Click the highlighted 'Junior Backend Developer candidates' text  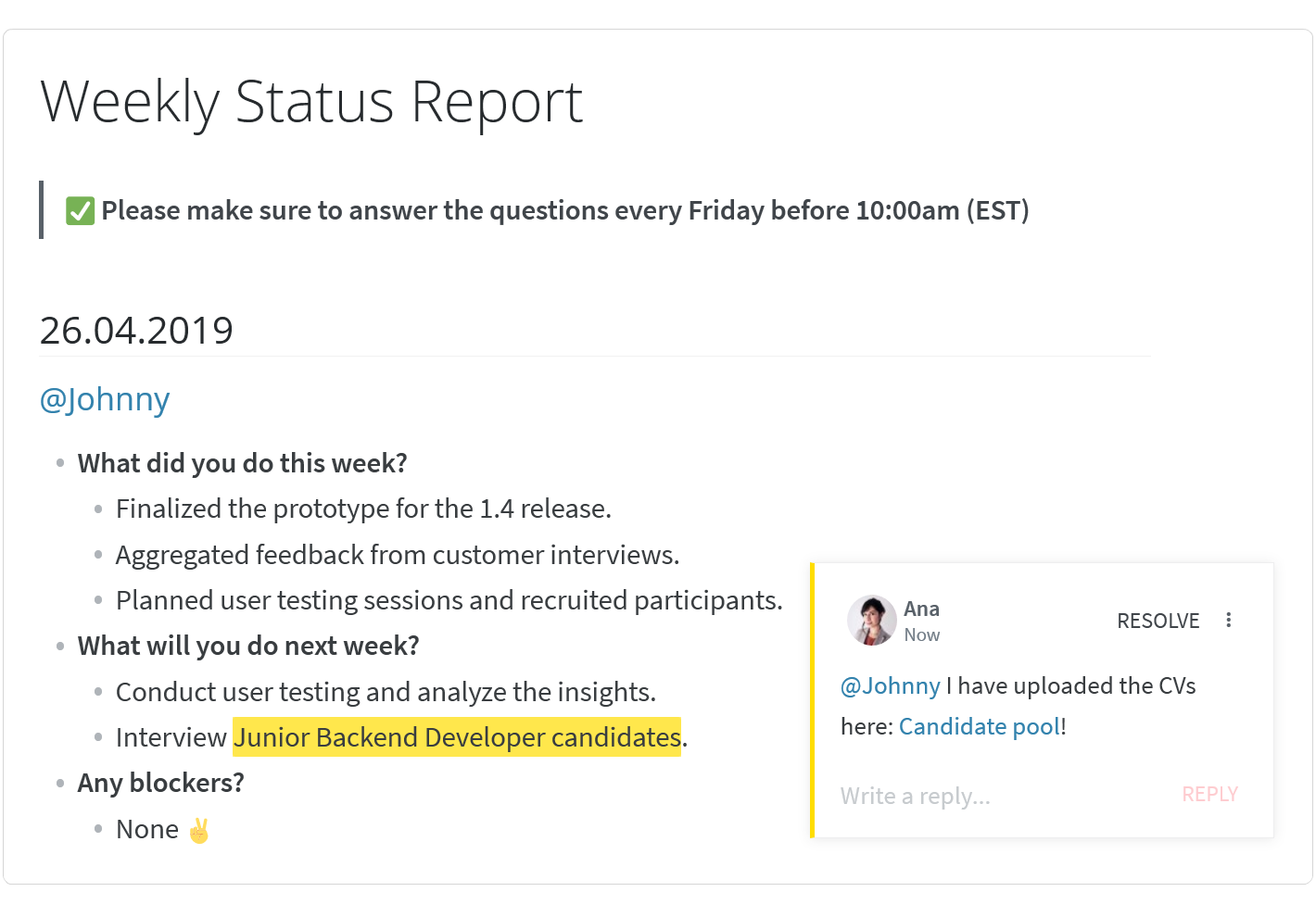(x=457, y=737)
